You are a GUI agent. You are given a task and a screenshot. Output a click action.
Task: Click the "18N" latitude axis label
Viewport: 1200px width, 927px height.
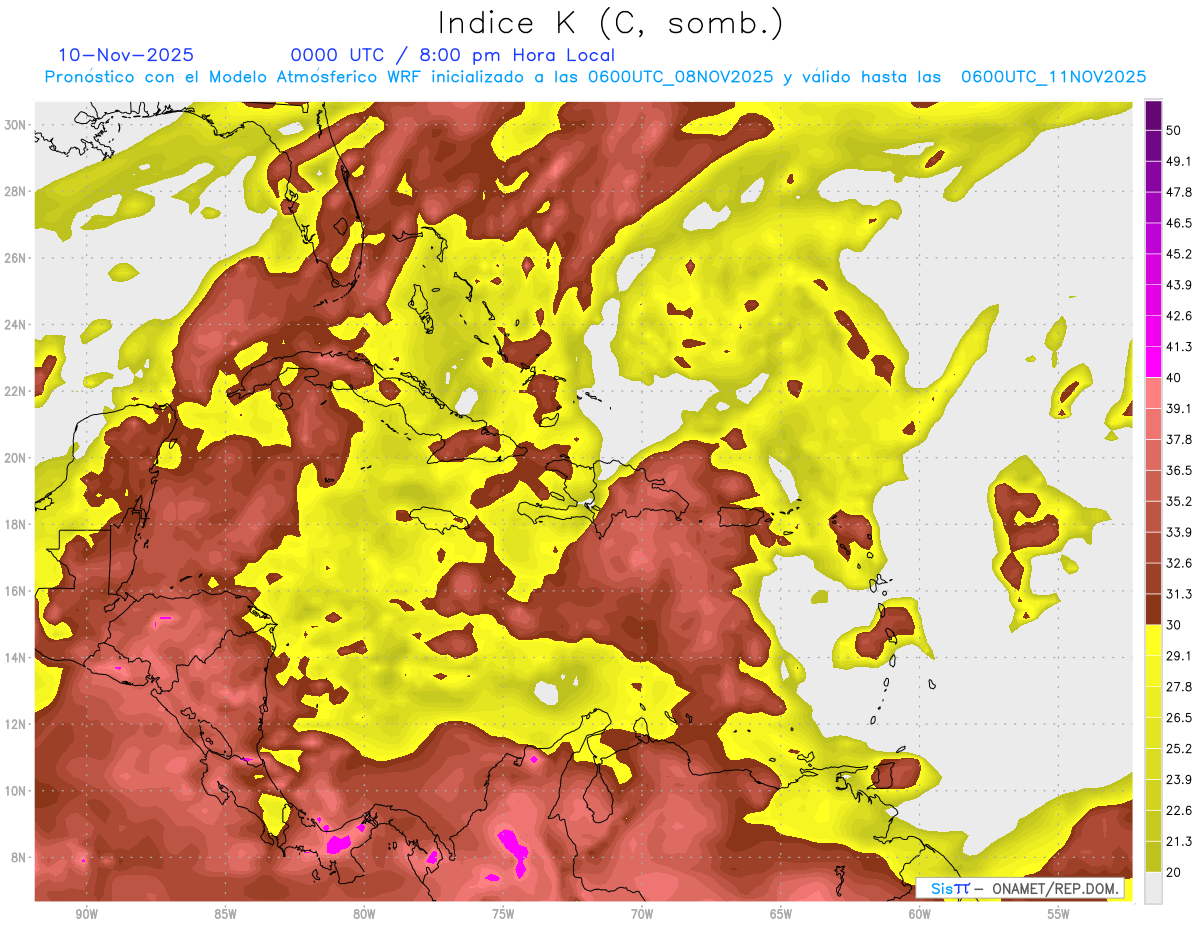[15, 525]
